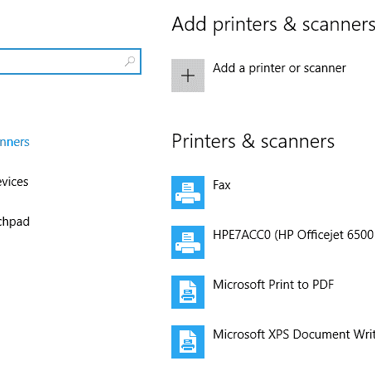375x366 pixels.
Task: Click the Add a printer or scanner label
Action: pyautogui.click(x=279, y=68)
